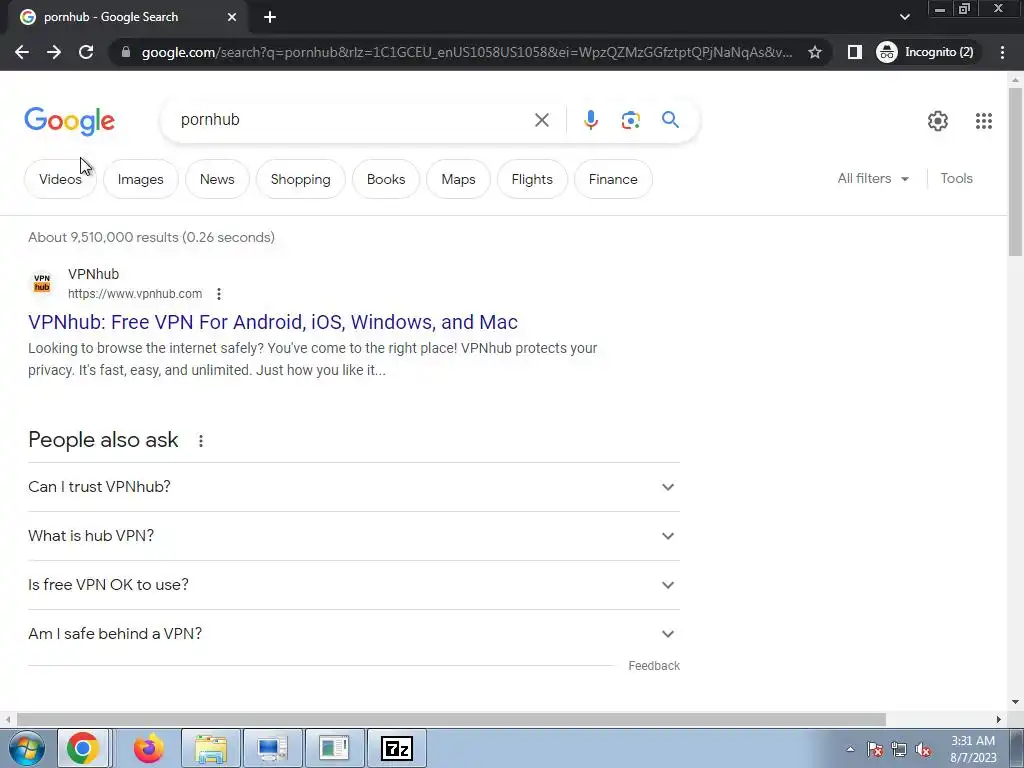Open Windows Explorer from taskbar
The image size is (1024, 768).
pos(211,748)
